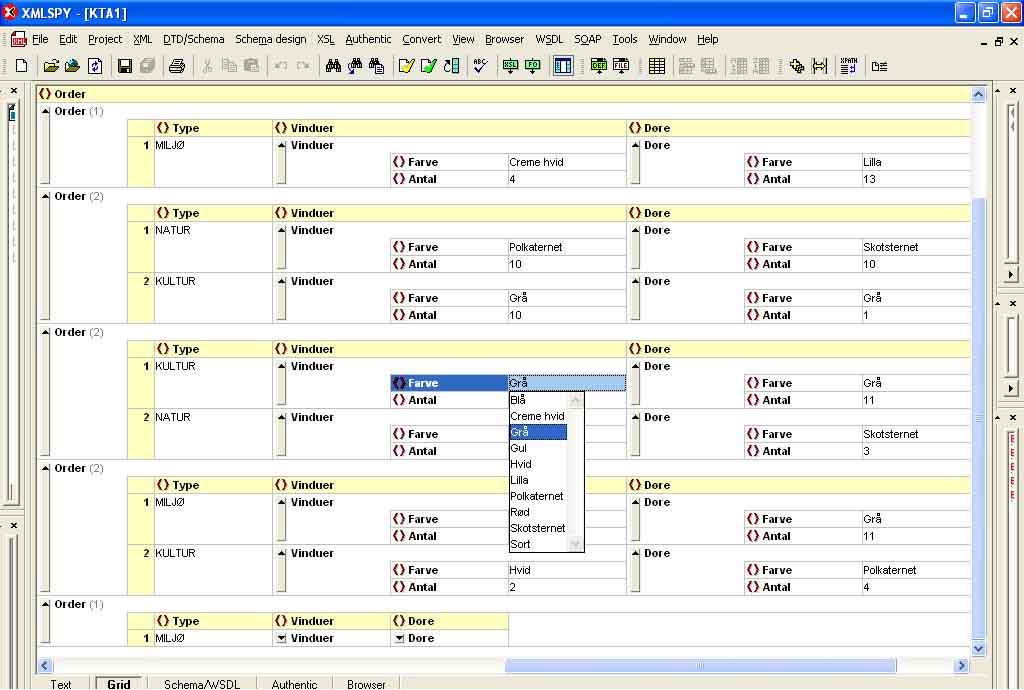
Task: Collapse the first Order (1) node
Action: pyautogui.click(x=45, y=111)
